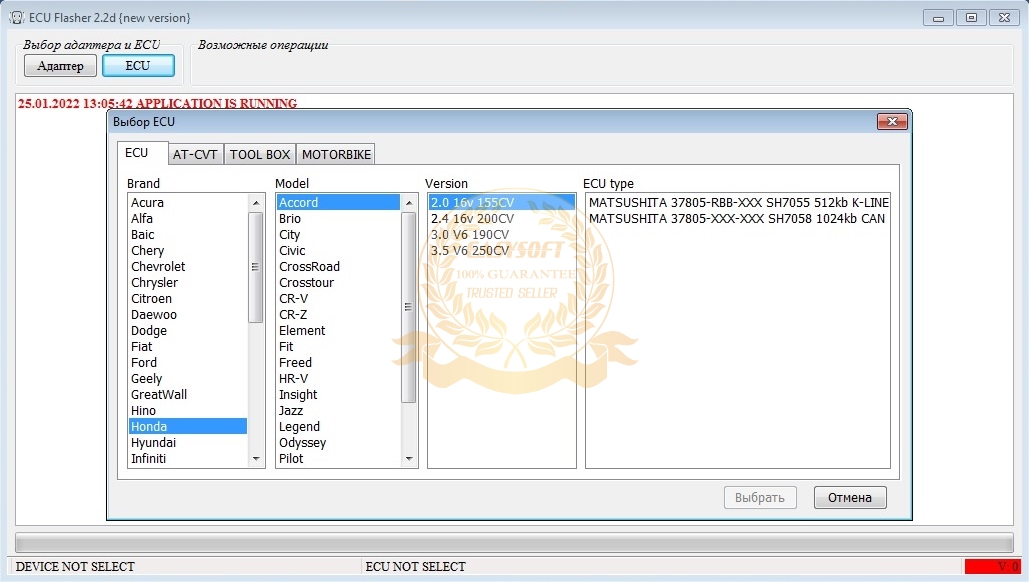Image resolution: width=1029 pixels, height=582 pixels.
Task: Click the Model list scrollbar thumb
Action: 408,306
